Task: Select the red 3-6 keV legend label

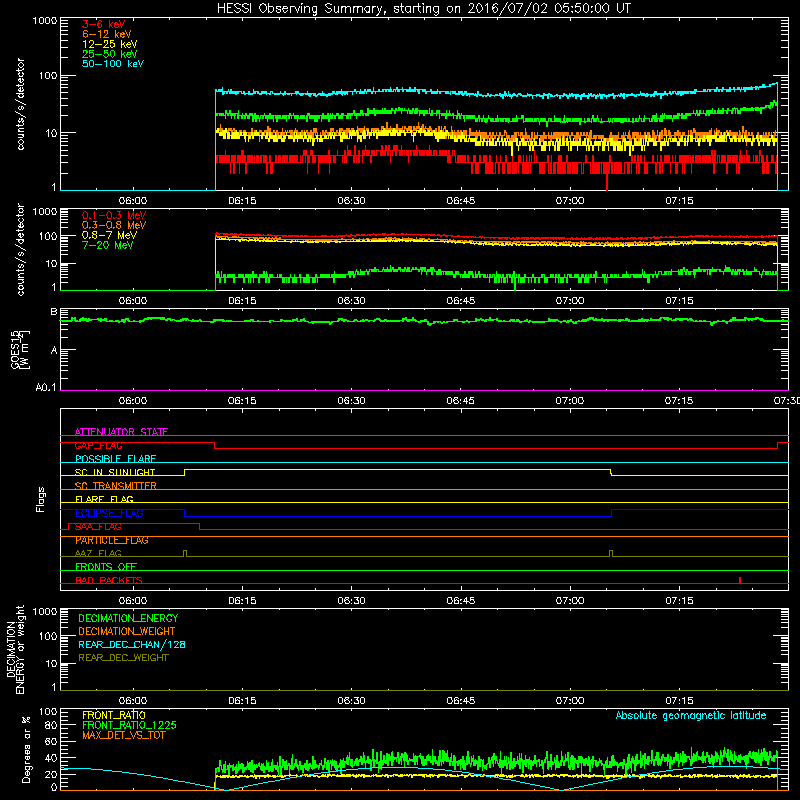Action: [104, 24]
